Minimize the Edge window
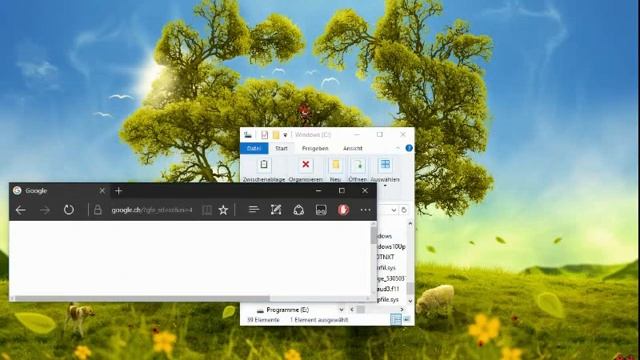Image resolution: width=640 pixels, height=360 pixels. pos(319,191)
